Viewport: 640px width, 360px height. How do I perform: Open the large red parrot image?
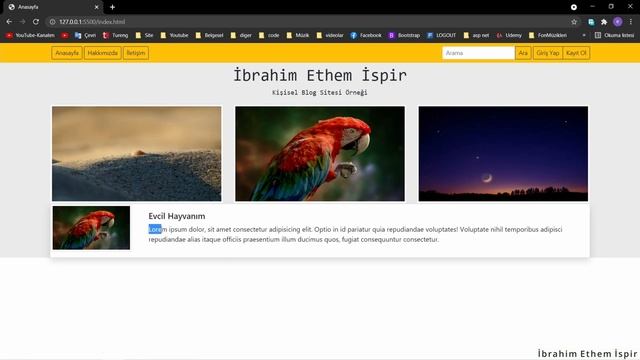click(320, 154)
